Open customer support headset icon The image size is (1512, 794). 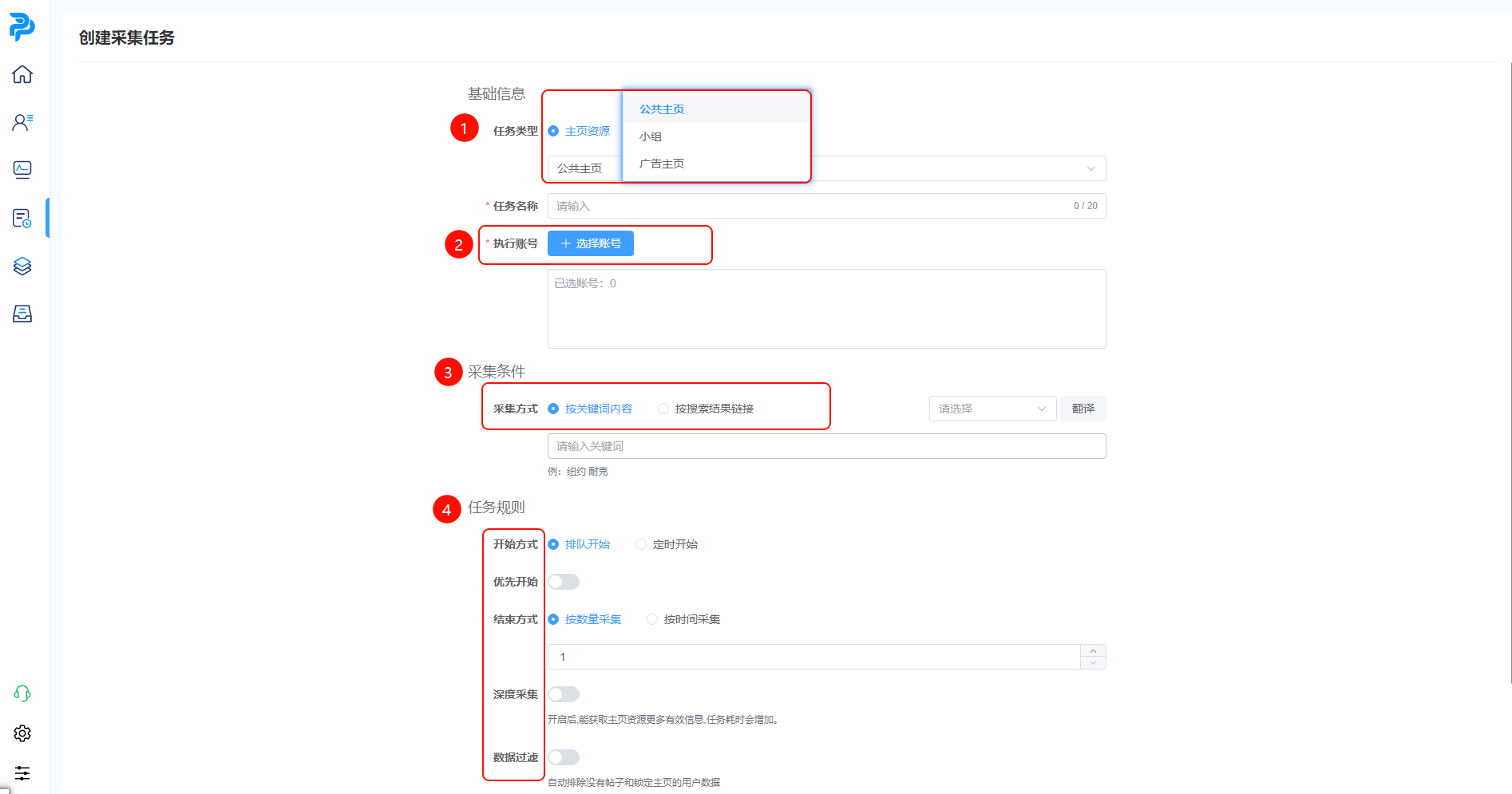pyautogui.click(x=22, y=693)
